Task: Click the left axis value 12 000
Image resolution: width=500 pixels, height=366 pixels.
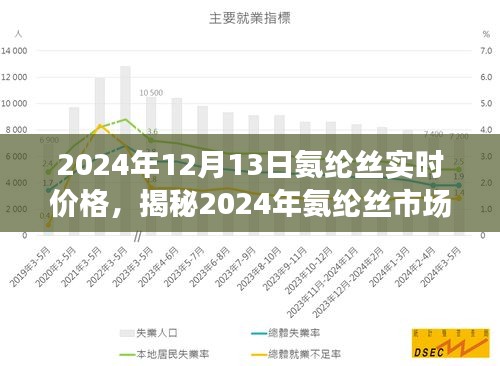Action: coord(14,77)
